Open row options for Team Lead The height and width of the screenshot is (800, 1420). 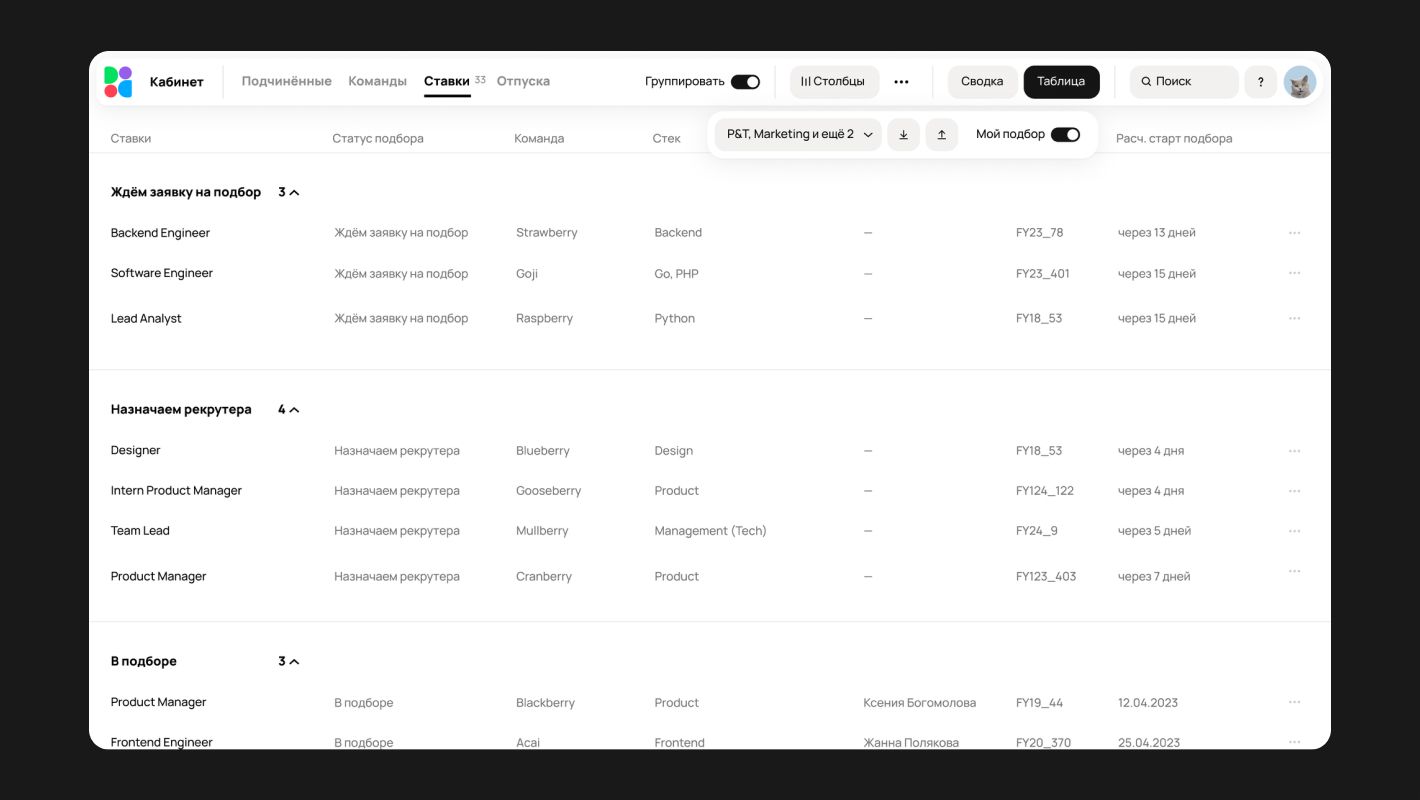pyautogui.click(x=1294, y=531)
